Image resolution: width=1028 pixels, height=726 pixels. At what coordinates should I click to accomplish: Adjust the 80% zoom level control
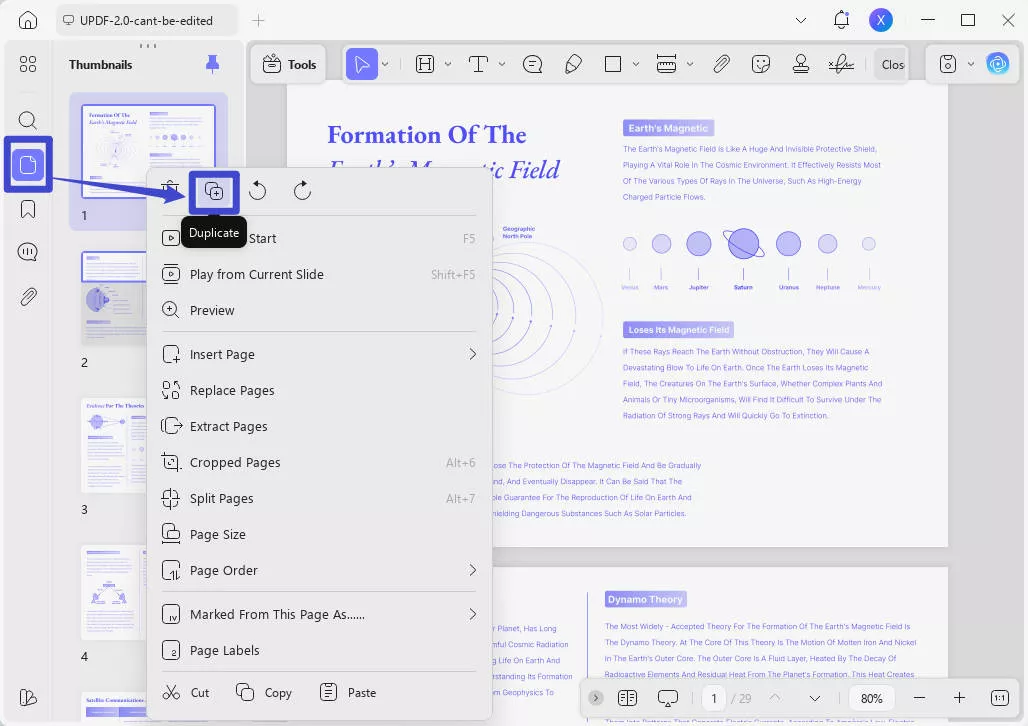tap(871, 697)
